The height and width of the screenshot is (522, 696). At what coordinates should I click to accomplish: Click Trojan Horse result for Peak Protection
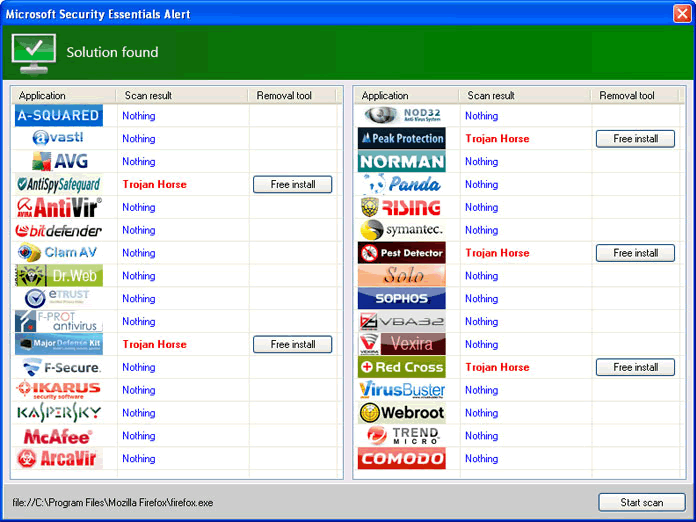point(497,138)
